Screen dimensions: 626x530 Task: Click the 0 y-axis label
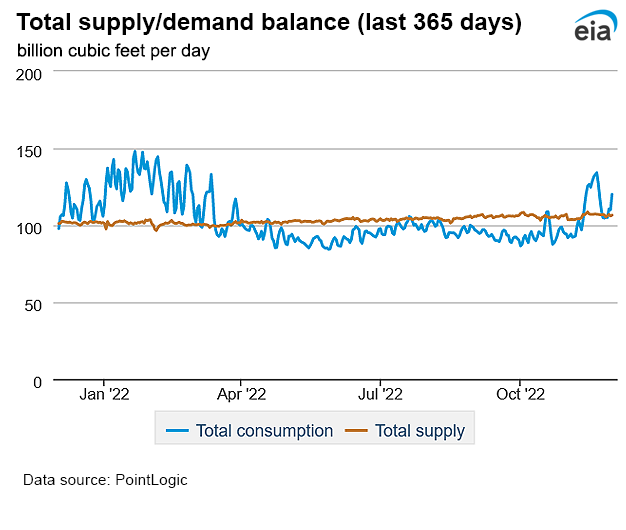[38, 382]
